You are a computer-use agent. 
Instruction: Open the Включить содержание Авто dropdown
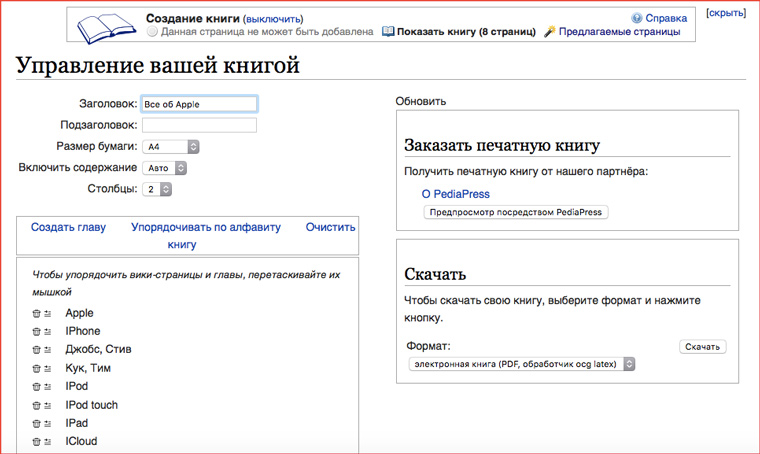pyautogui.click(x=164, y=168)
